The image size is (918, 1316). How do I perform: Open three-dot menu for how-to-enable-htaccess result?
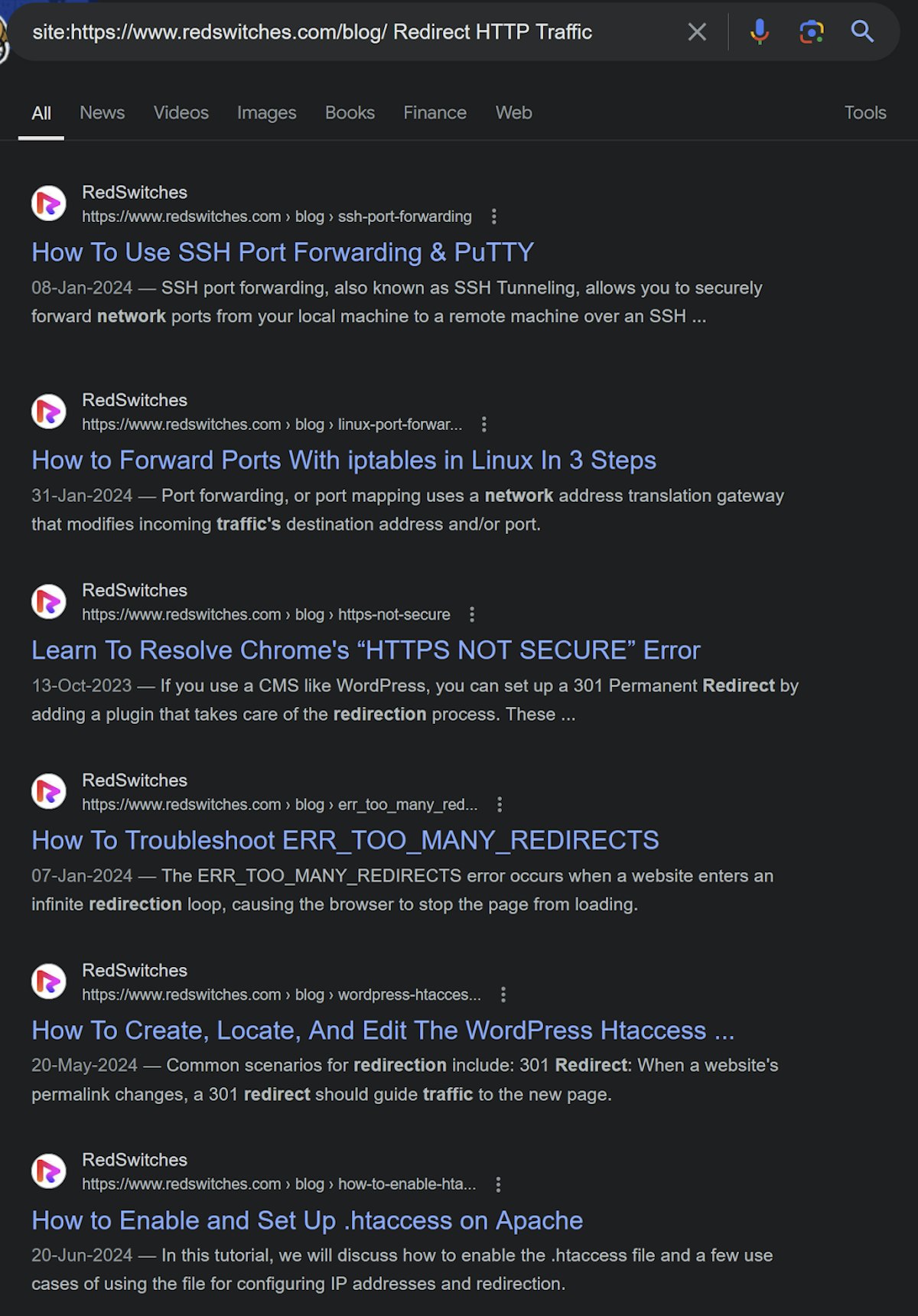click(x=498, y=1184)
